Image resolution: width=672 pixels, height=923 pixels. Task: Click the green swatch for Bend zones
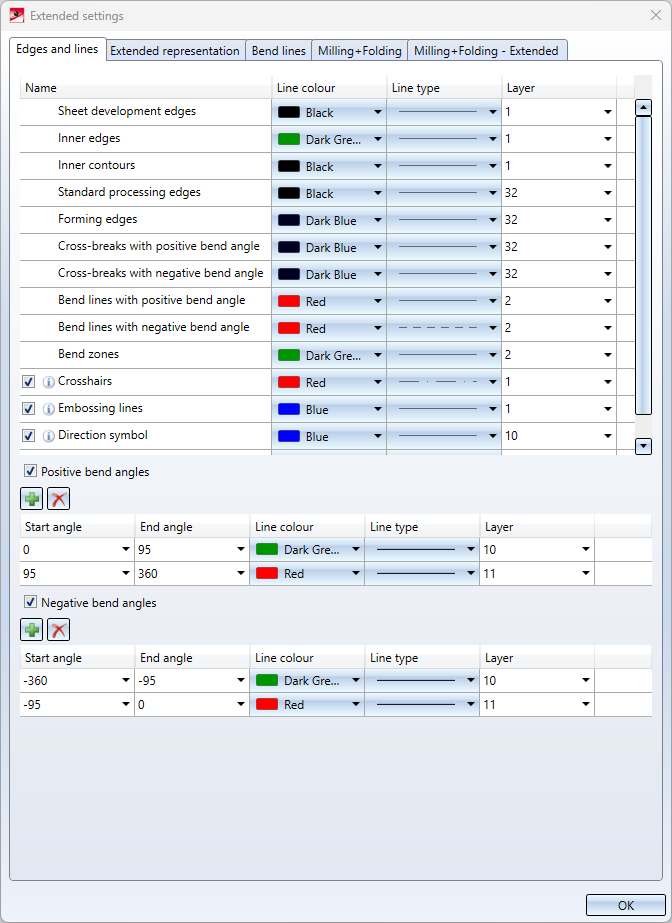click(289, 356)
